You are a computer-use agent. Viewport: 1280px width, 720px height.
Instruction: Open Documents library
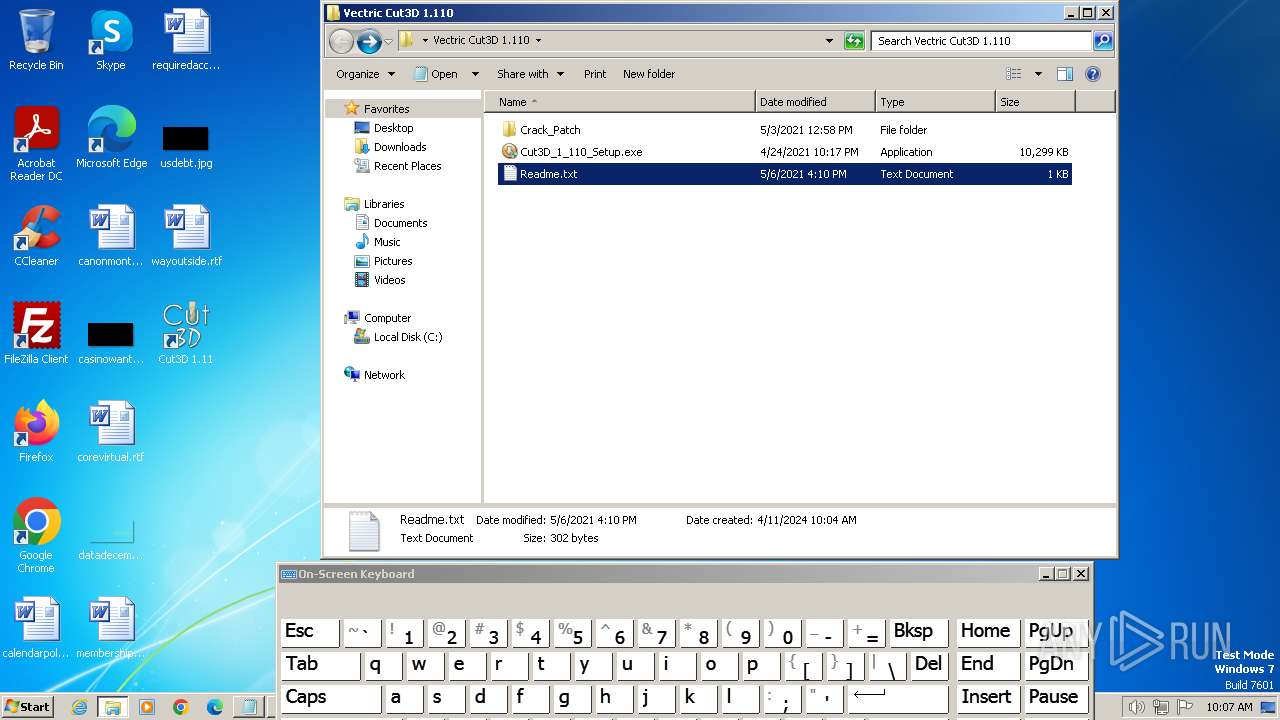click(400, 223)
